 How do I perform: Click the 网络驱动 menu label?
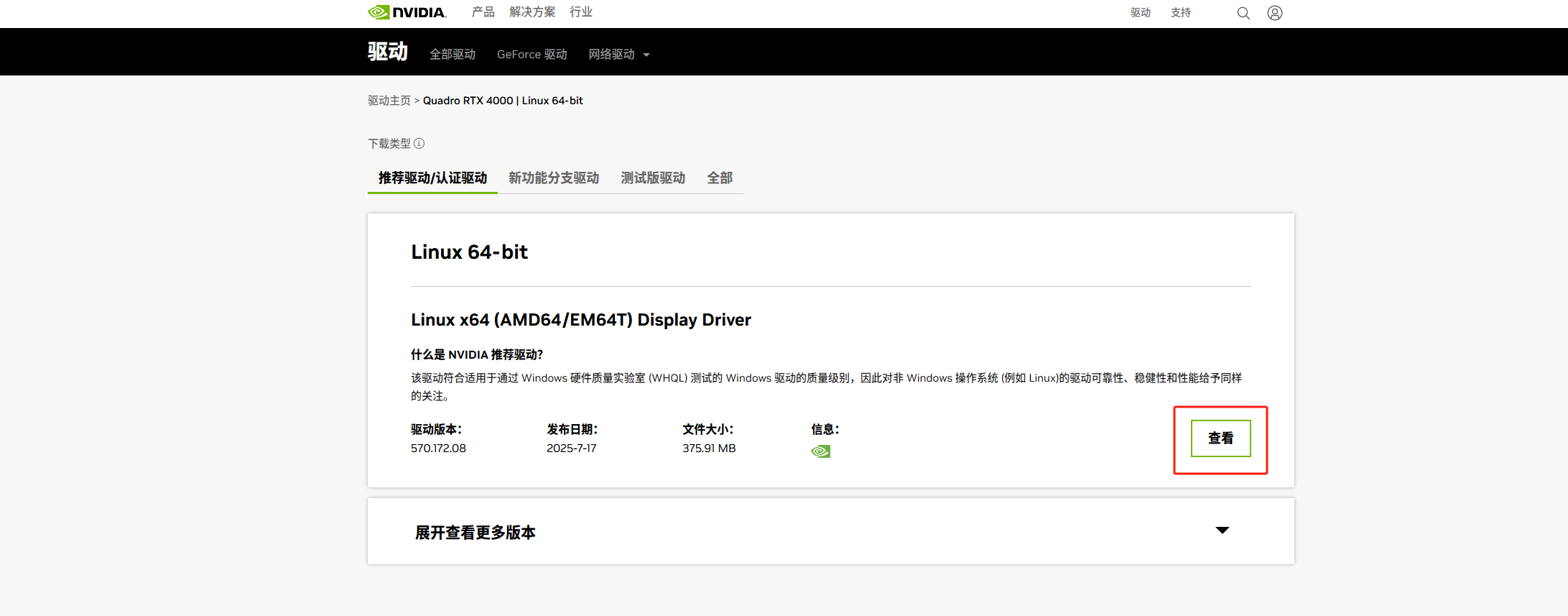[x=612, y=55]
